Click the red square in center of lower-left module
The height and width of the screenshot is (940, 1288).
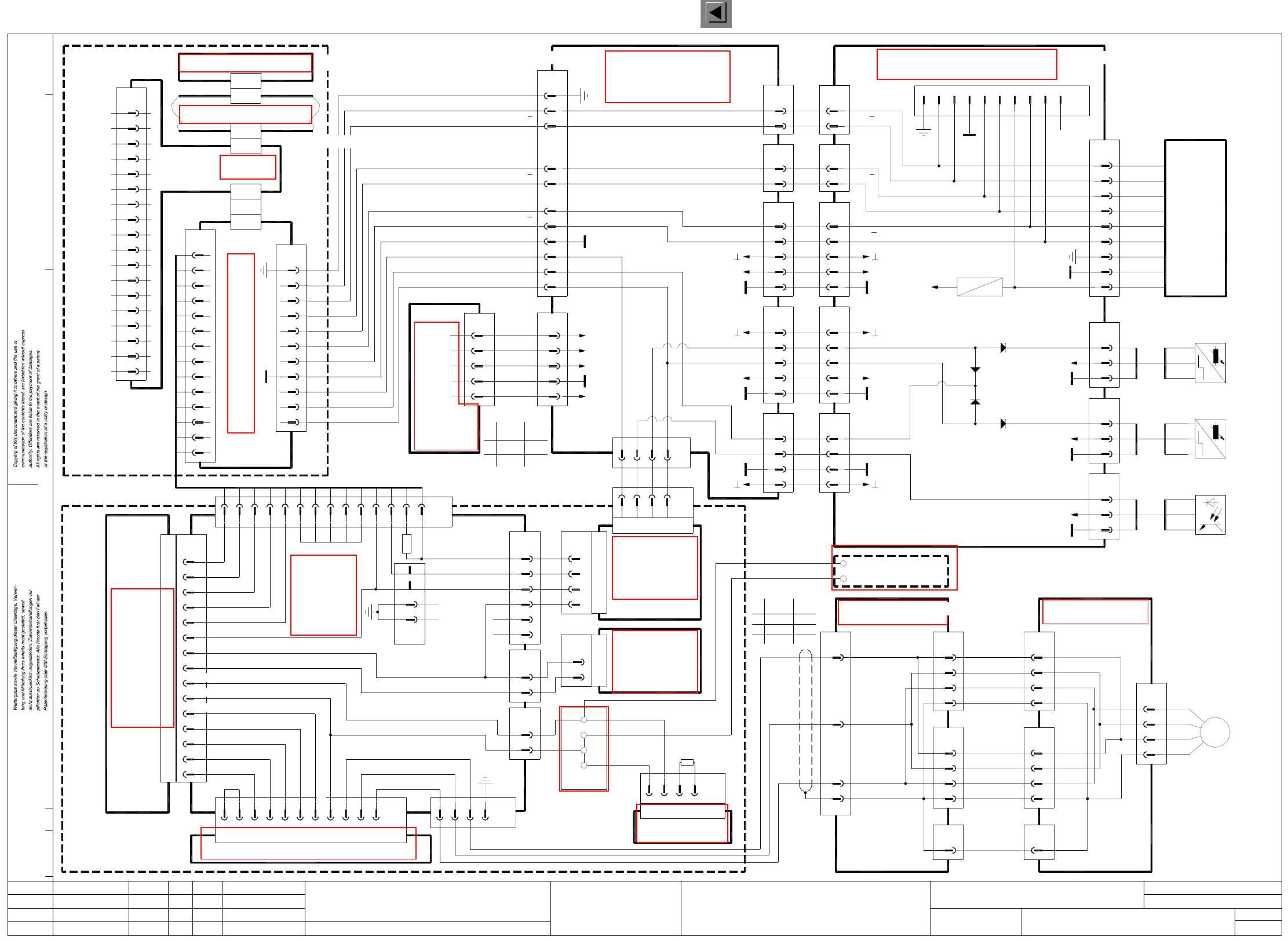coord(323,595)
